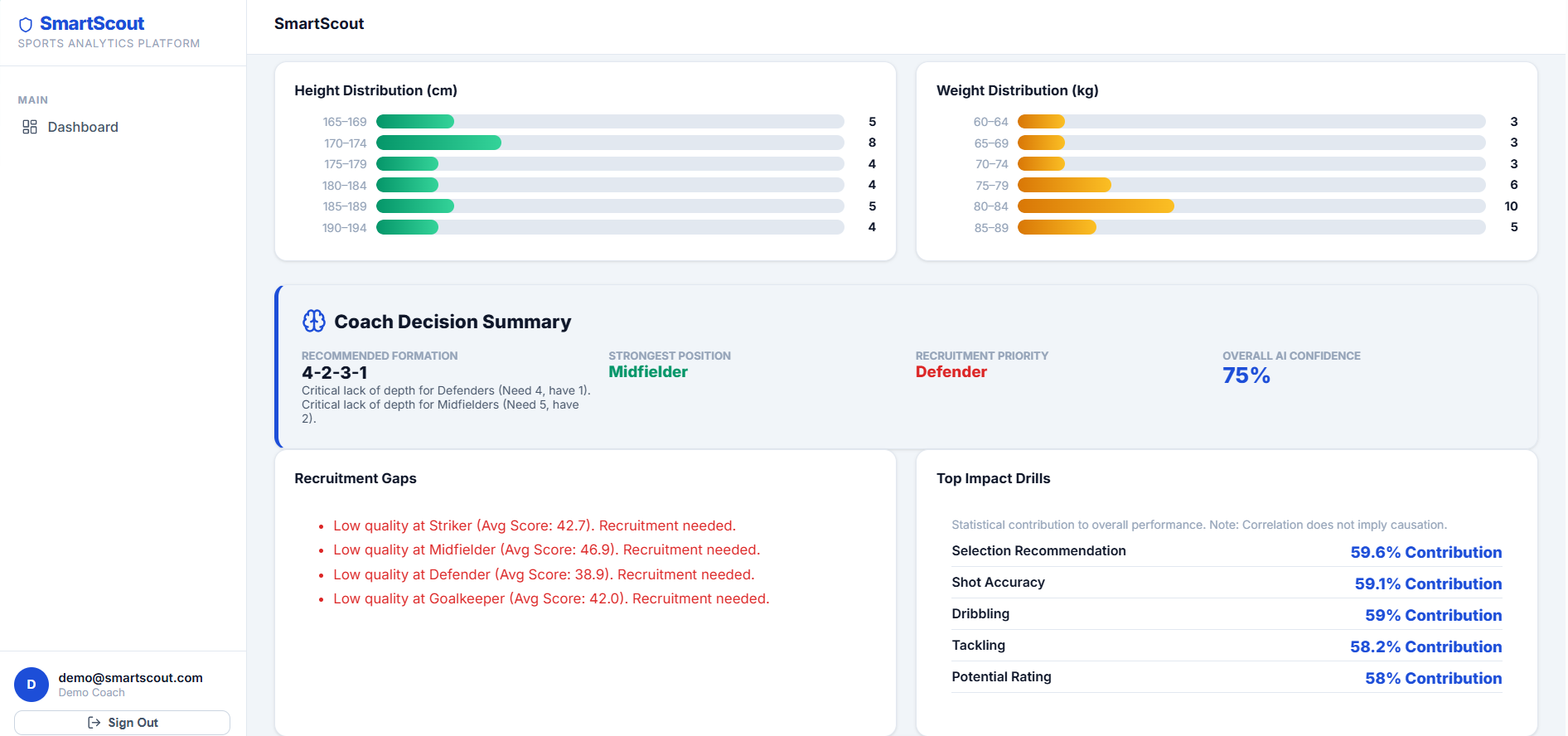Click the Low quality at Striker gap item
The height and width of the screenshot is (736, 1568).
point(535,525)
